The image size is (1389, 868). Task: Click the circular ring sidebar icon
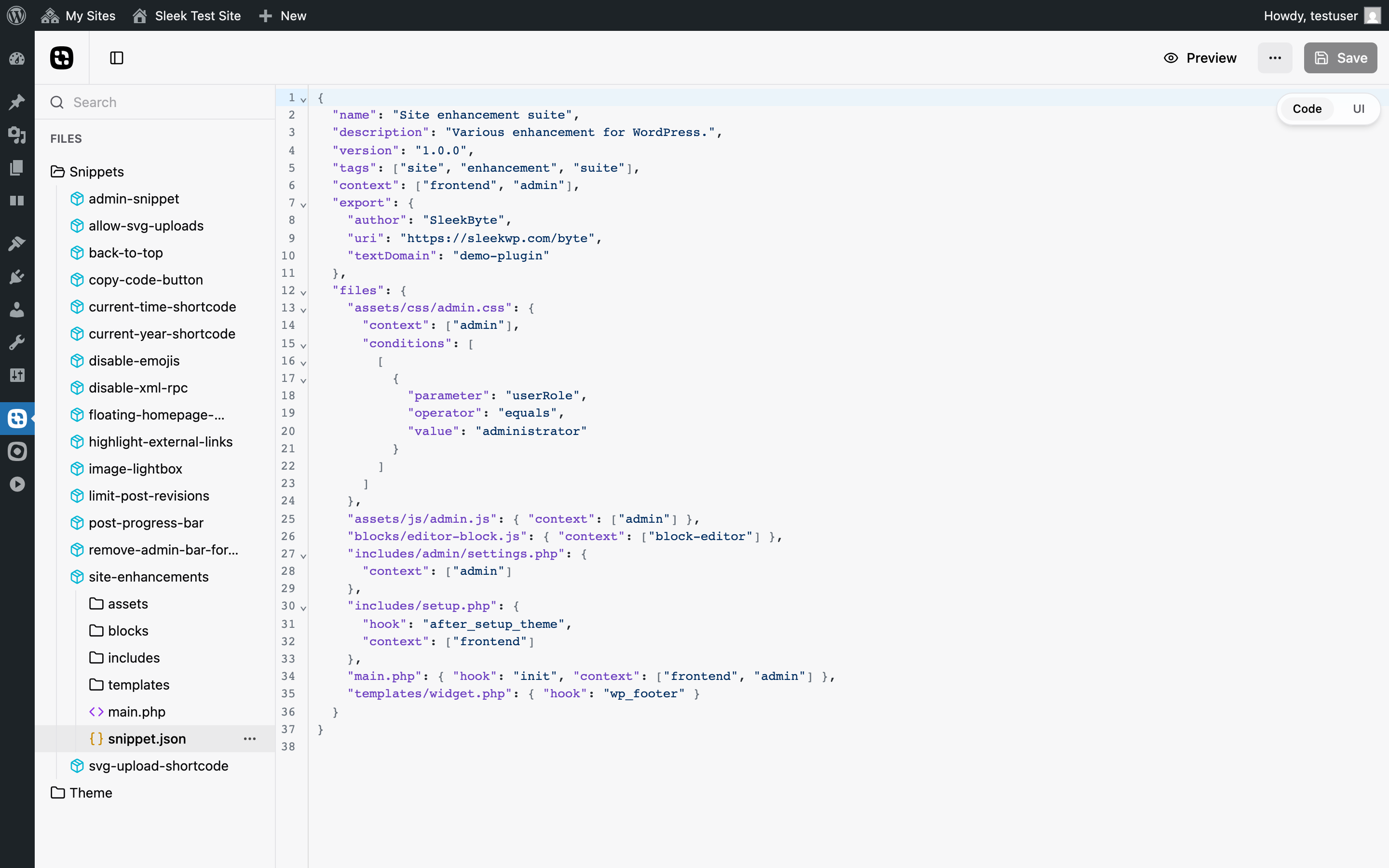(17, 451)
